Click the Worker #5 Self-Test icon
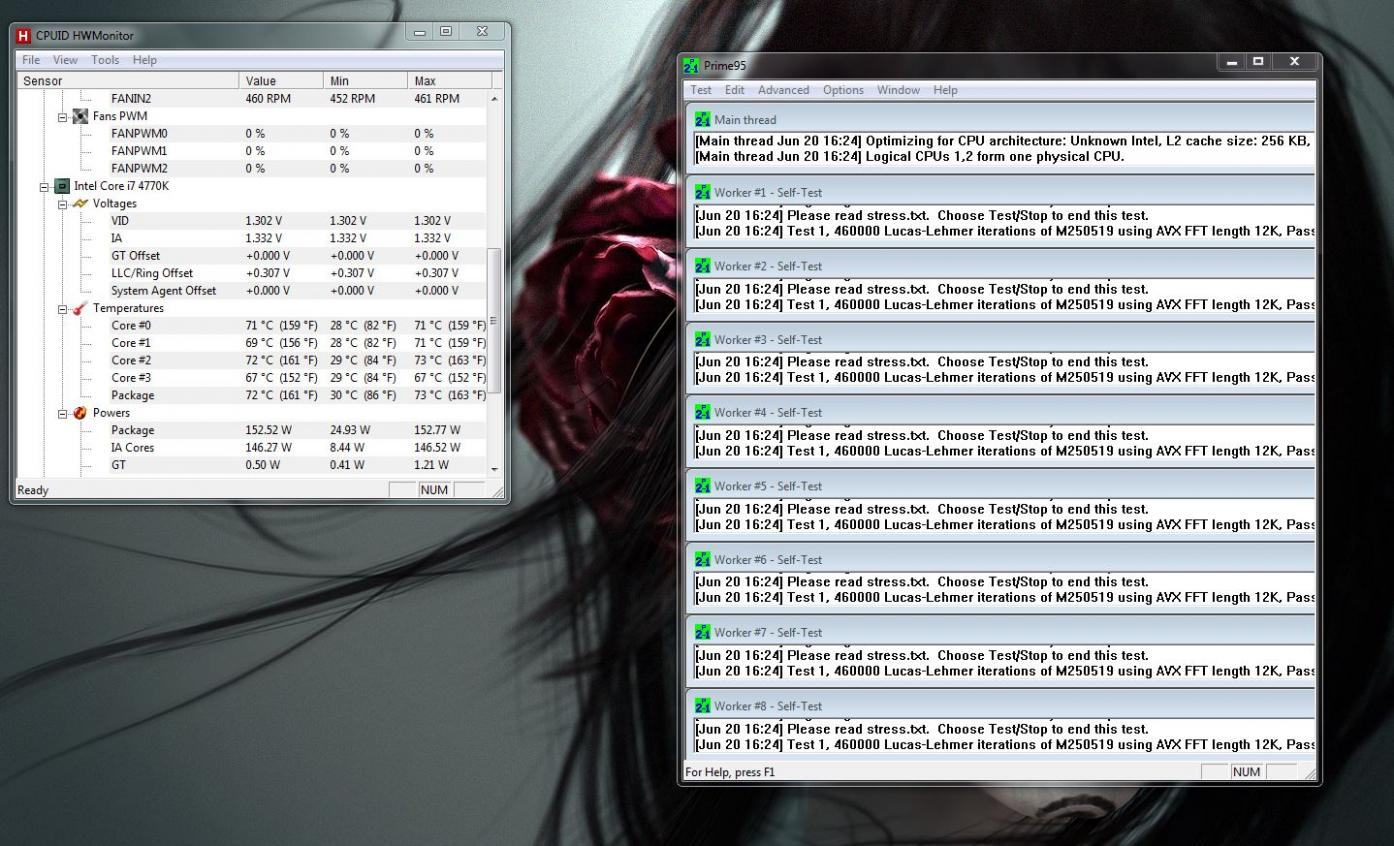 pyautogui.click(x=703, y=486)
